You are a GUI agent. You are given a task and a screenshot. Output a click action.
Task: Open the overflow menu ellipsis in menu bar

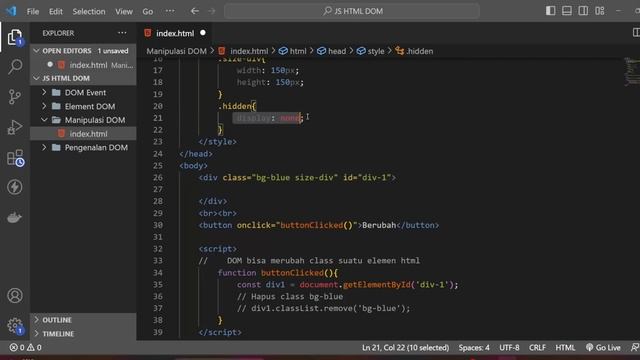point(170,11)
